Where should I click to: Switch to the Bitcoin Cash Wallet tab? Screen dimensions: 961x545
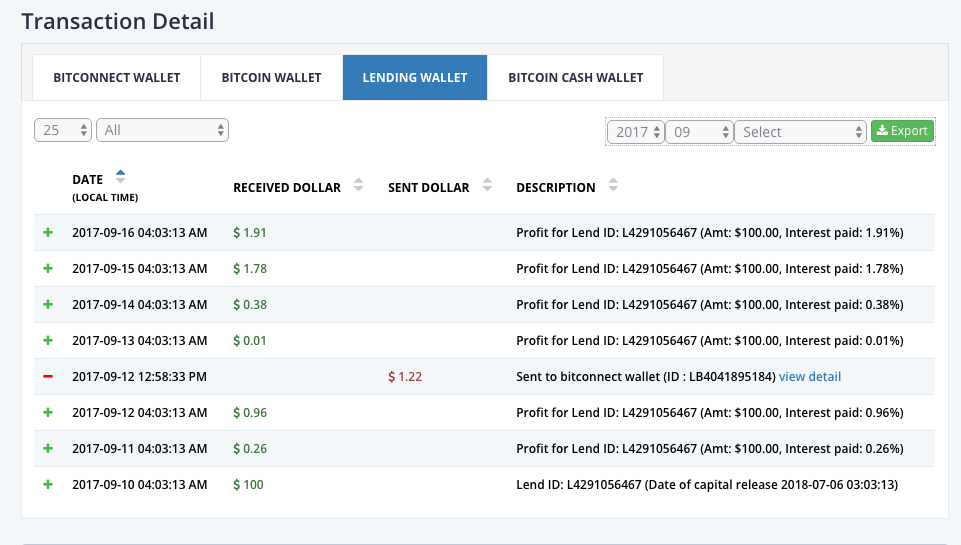[575, 78]
